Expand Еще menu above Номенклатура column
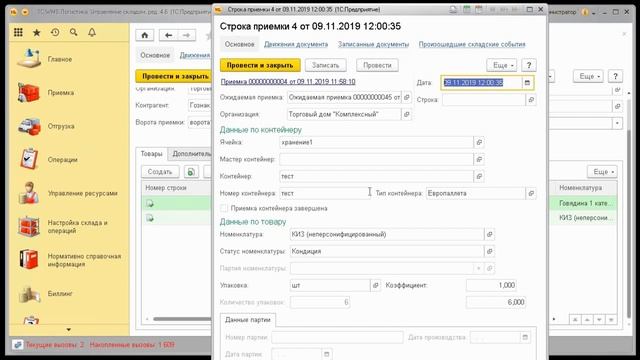 [603, 172]
